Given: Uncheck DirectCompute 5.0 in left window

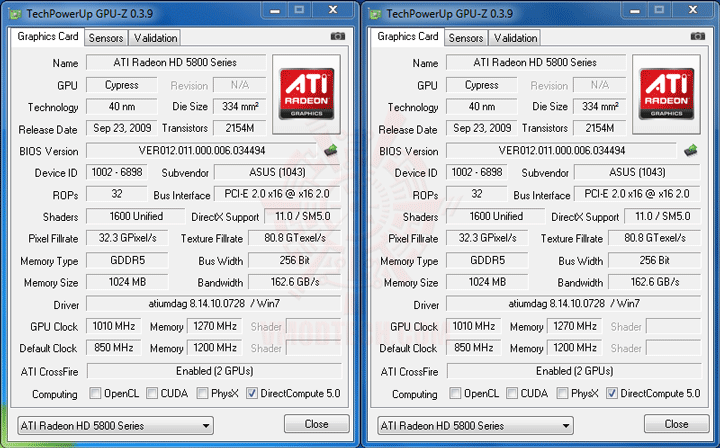Looking at the screenshot, I should (252, 393).
